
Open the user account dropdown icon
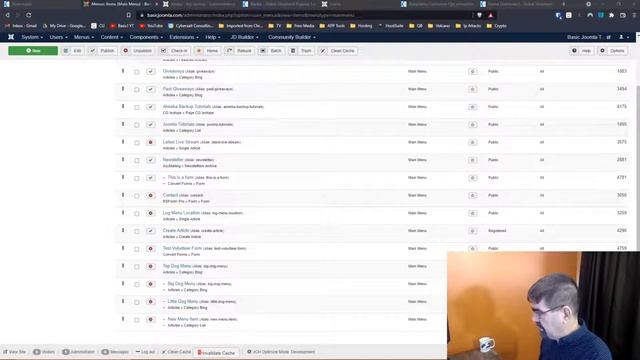[x=624, y=37]
